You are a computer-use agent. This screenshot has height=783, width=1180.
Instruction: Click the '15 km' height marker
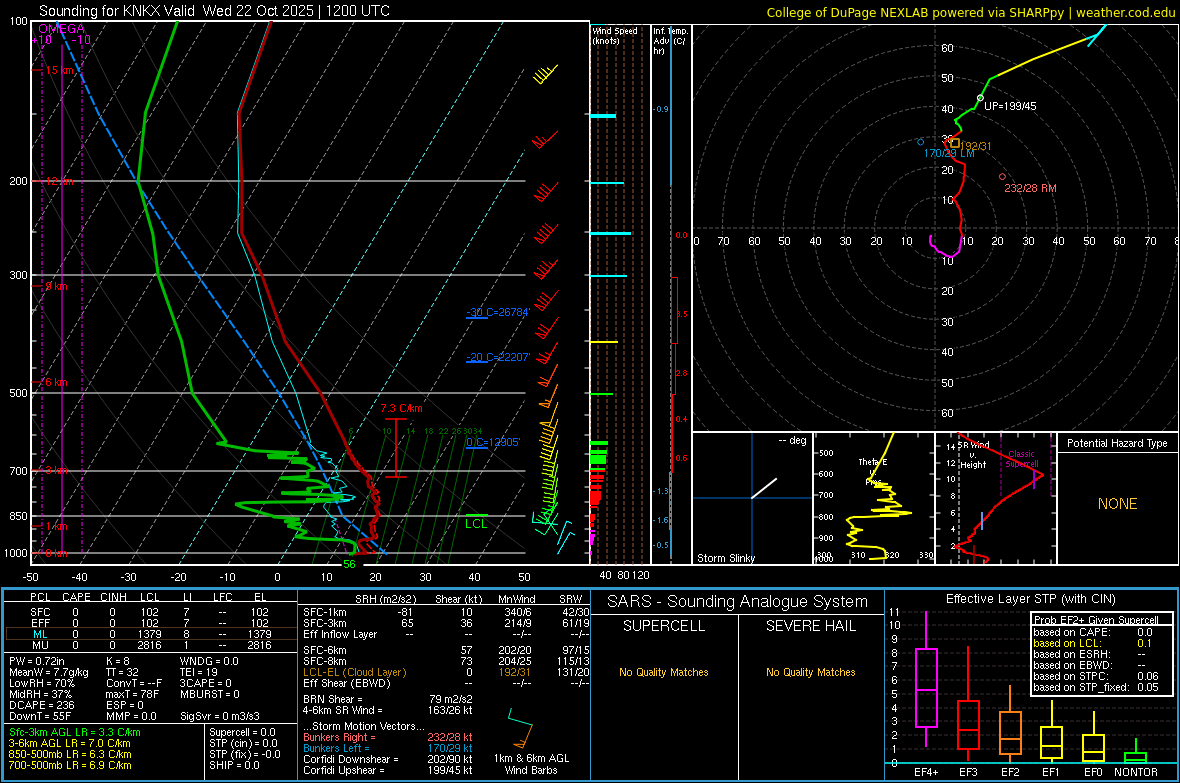tap(60, 70)
